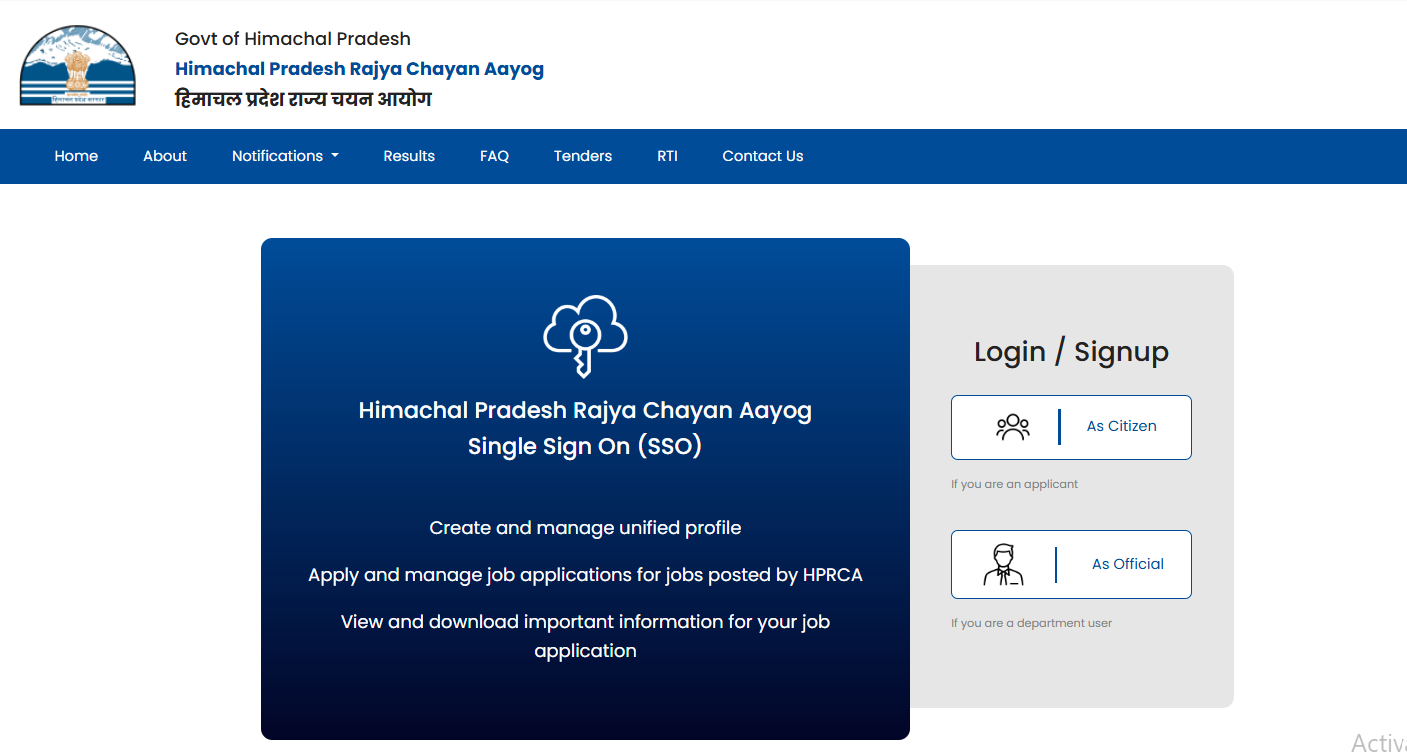Open the FAQ page
This screenshot has height=752, width=1407.
click(494, 156)
